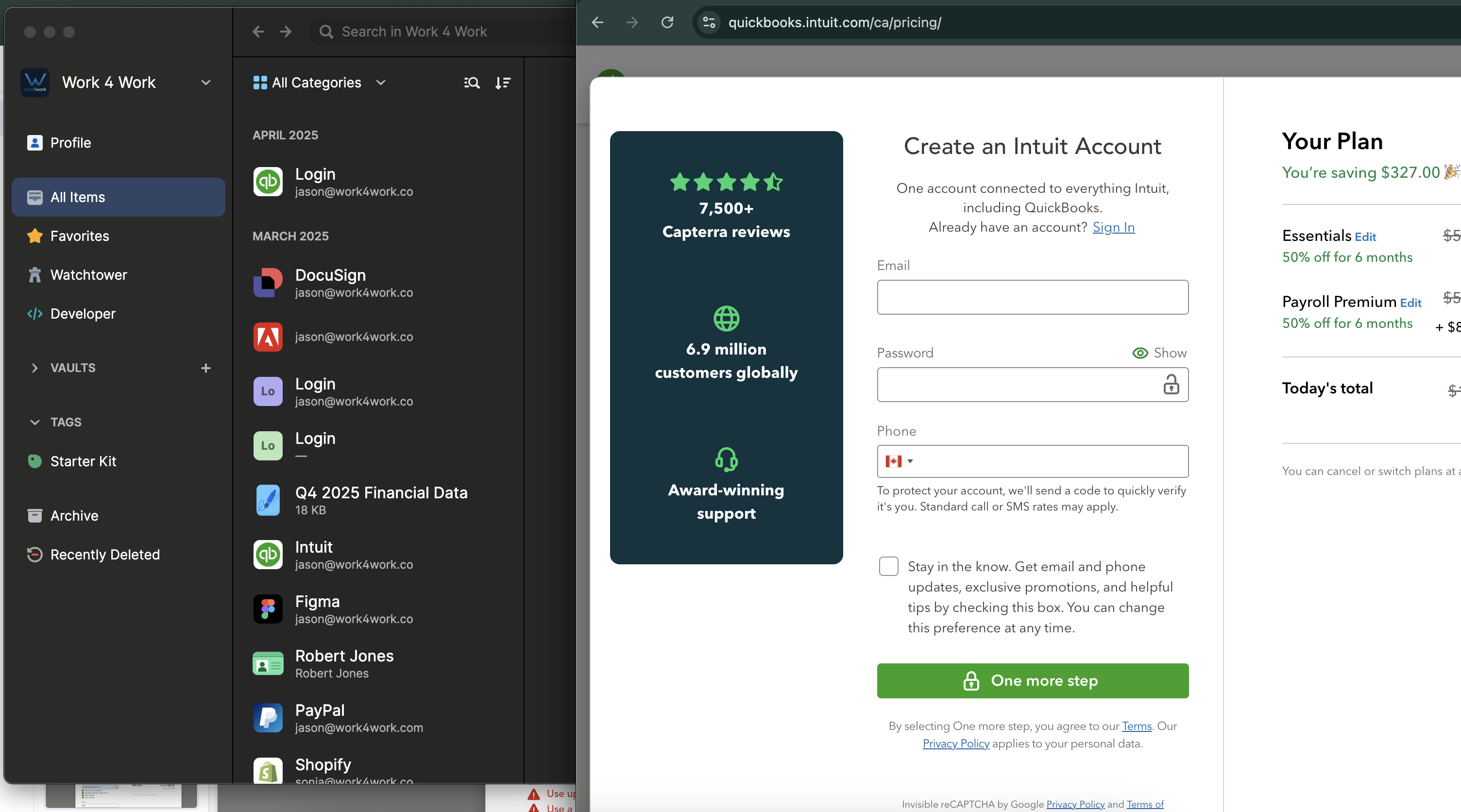Expand the Vaults section
The height and width of the screenshot is (812, 1461).
click(x=34, y=368)
